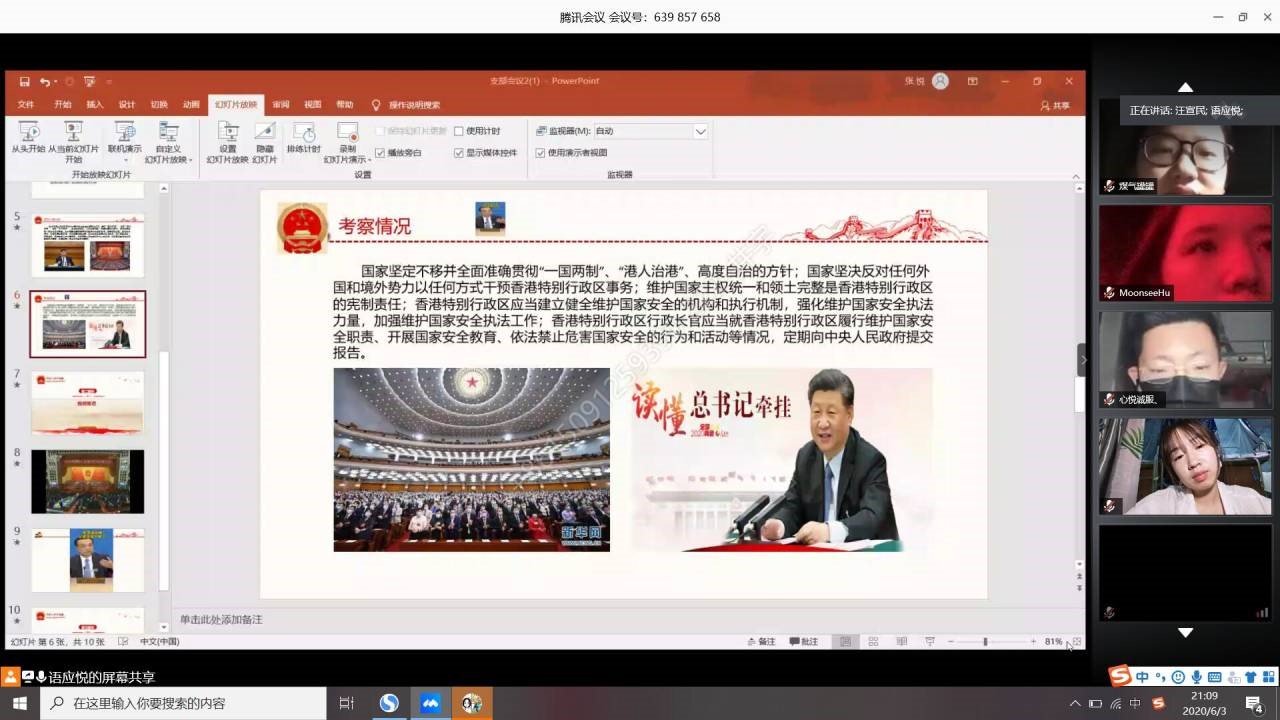The width and height of the screenshot is (1280, 720).
Task: Switch to the 审阅 ribbon tab
Action: click(x=281, y=105)
